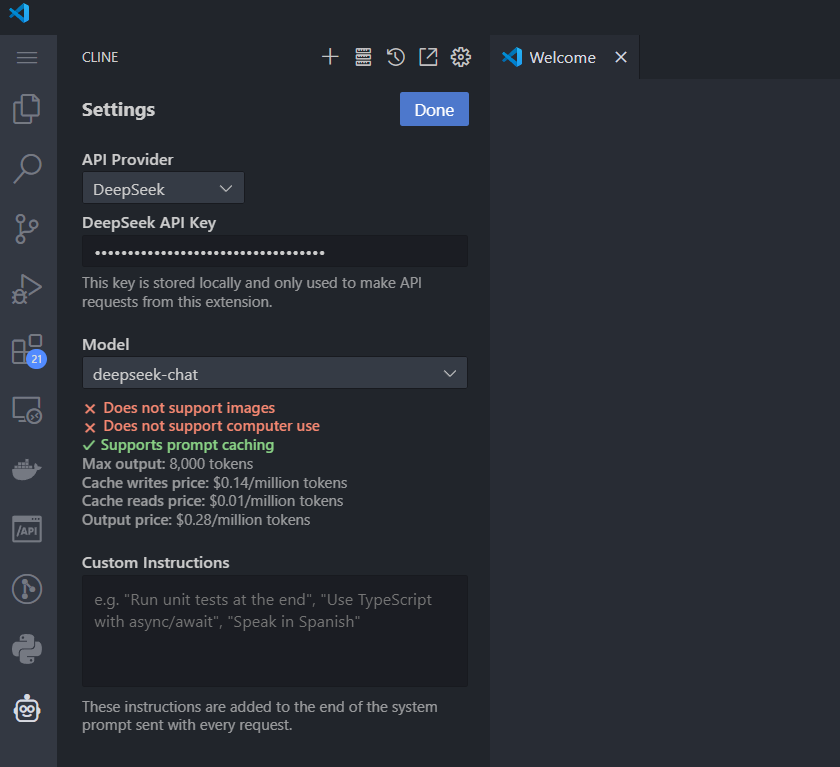Open the Remote Explorer view
Viewport: 840px width, 767px height.
click(27, 410)
